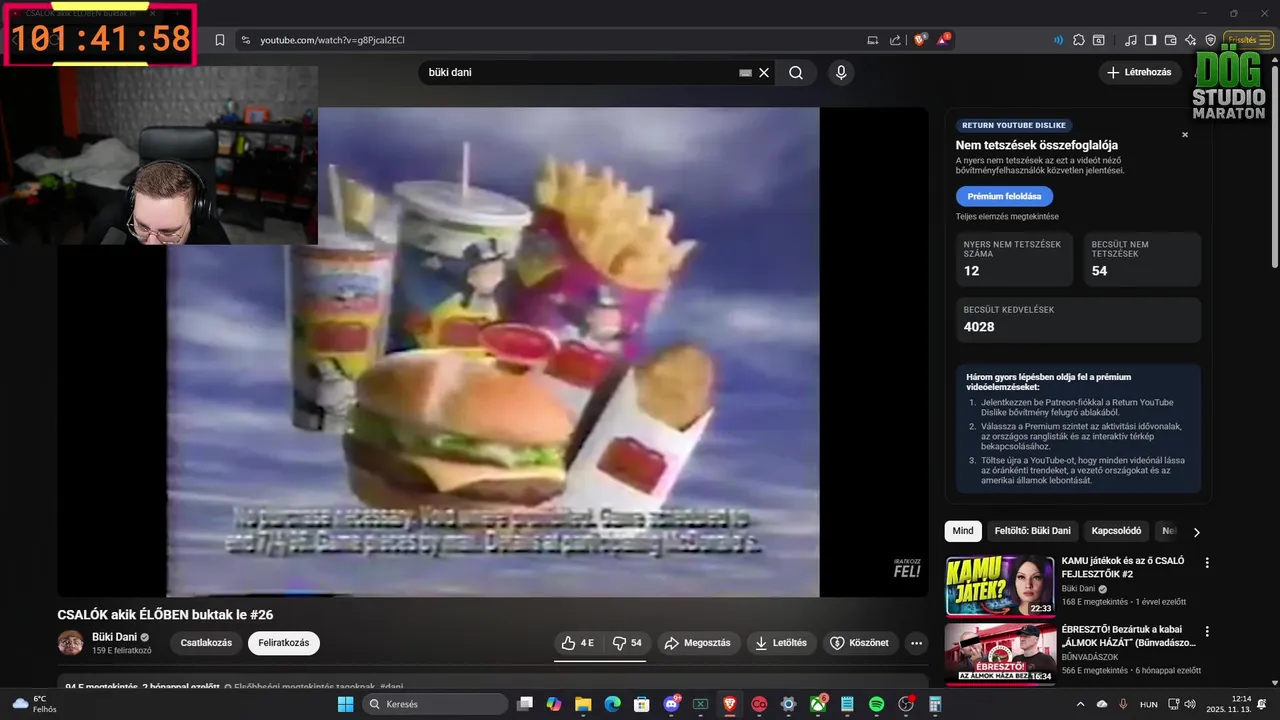Image resolution: width=1280 pixels, height=720 pixels.
Task: Open the Büki Dani channel name link
Action: 114,637
